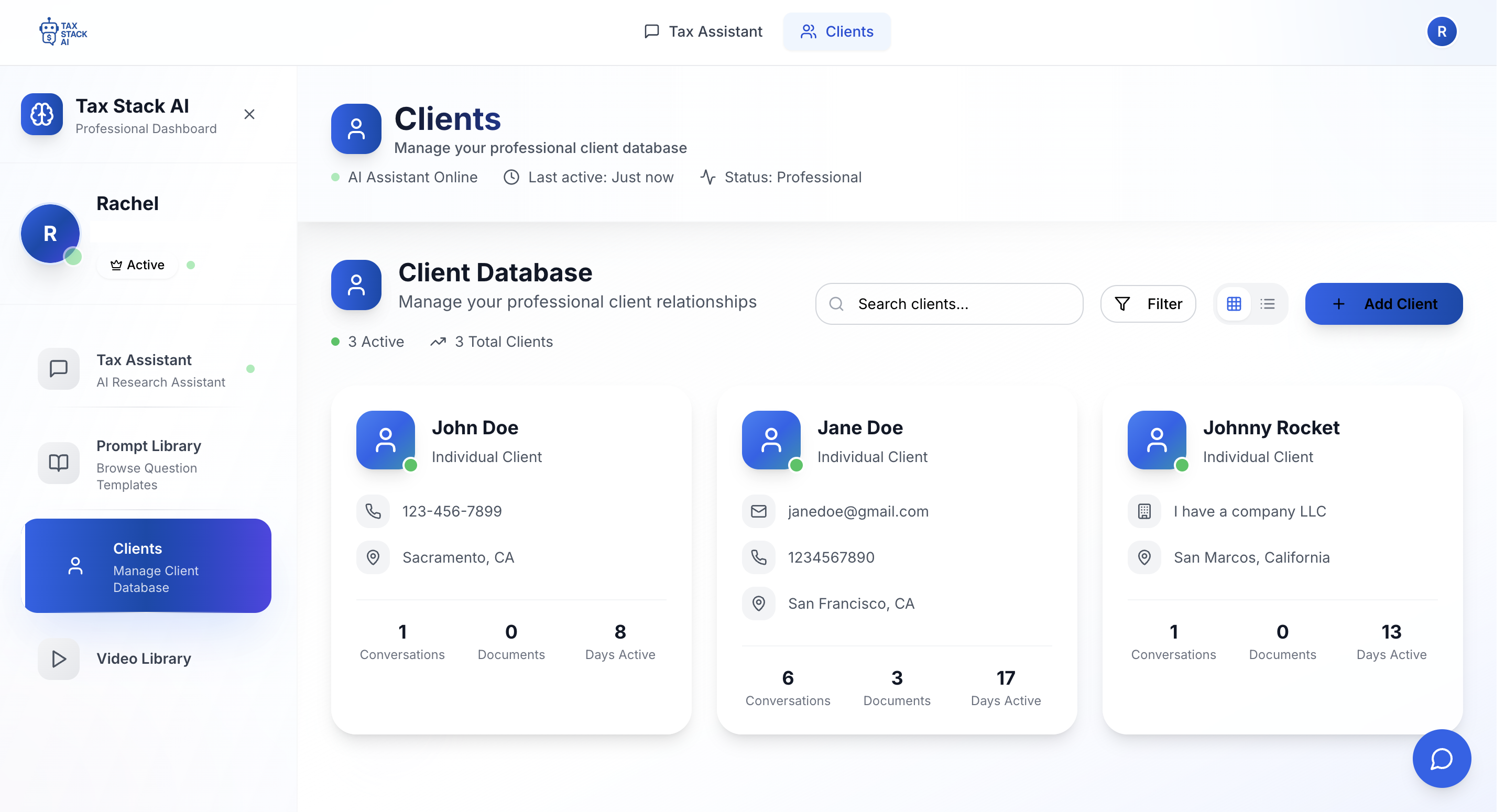The height and width of the screenshot is (812, 1505).
Task: Click Jane Doe's email envelope icon
Action: click(x=758, y=511)
